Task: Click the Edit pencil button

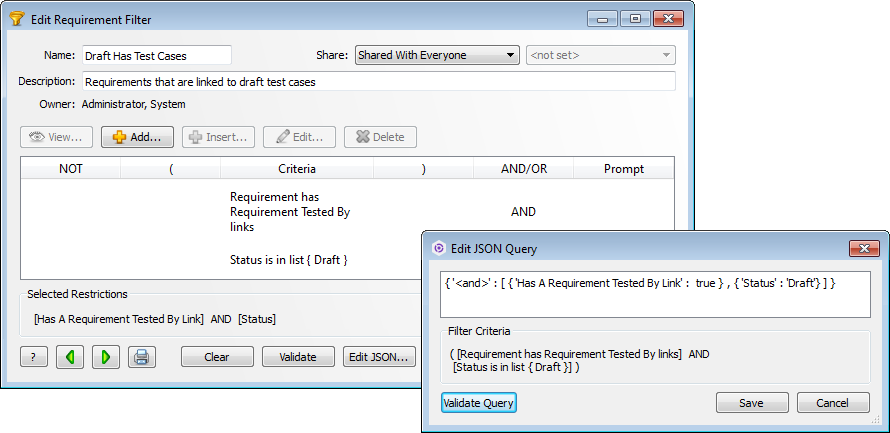Action: pyautogui.click(x=299, y=137)
